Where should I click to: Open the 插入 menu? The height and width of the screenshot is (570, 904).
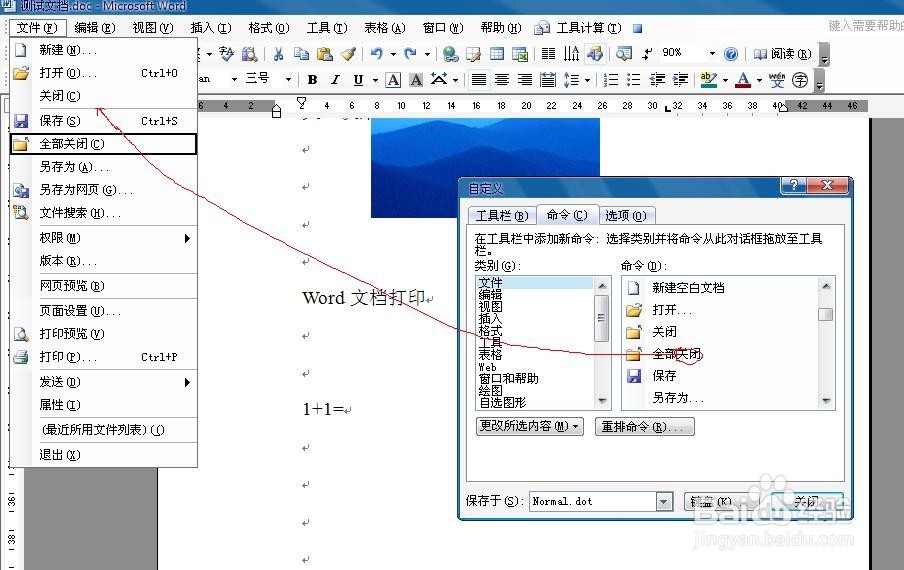211,28
